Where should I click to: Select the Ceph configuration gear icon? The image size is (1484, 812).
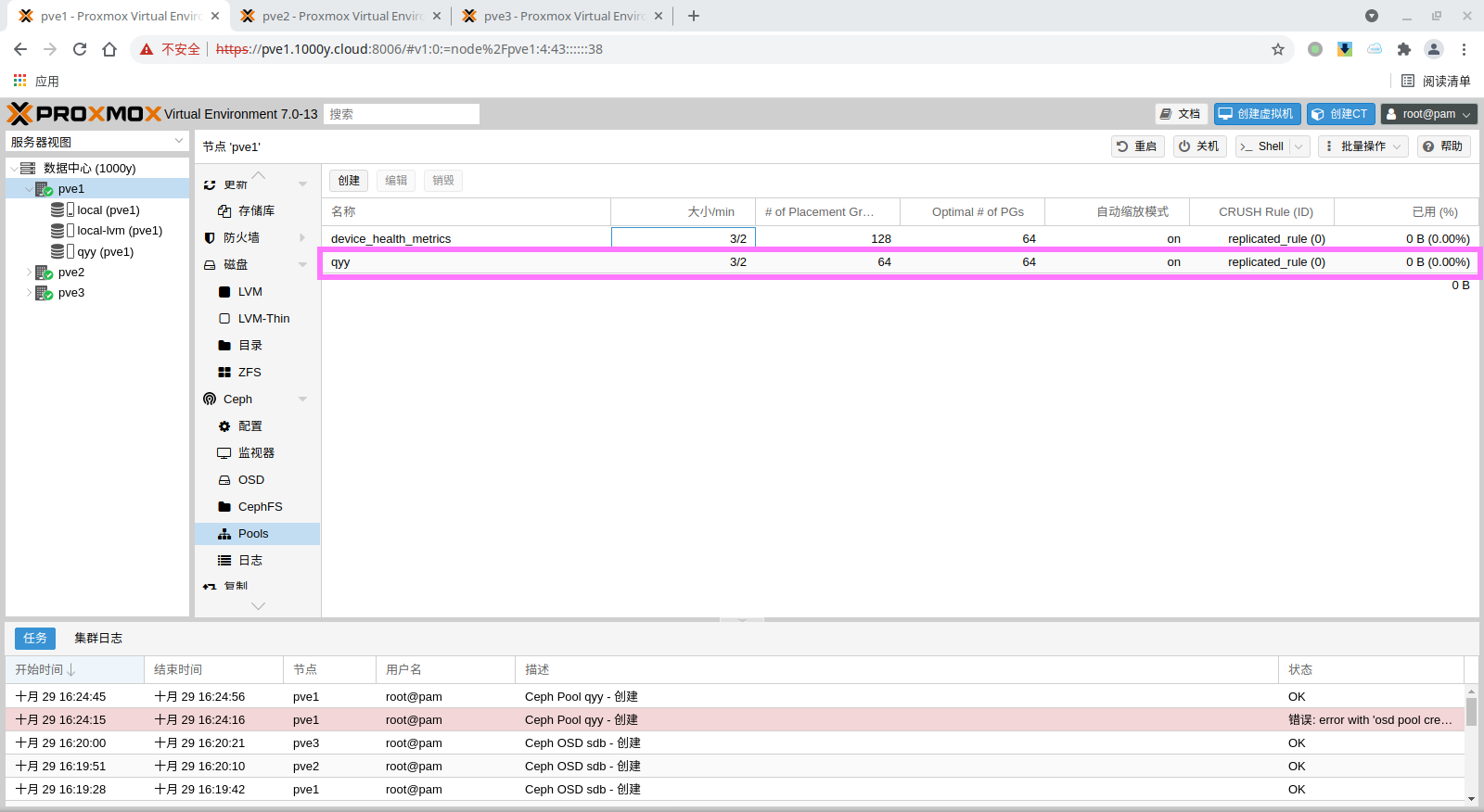click(x=224, y=426)
